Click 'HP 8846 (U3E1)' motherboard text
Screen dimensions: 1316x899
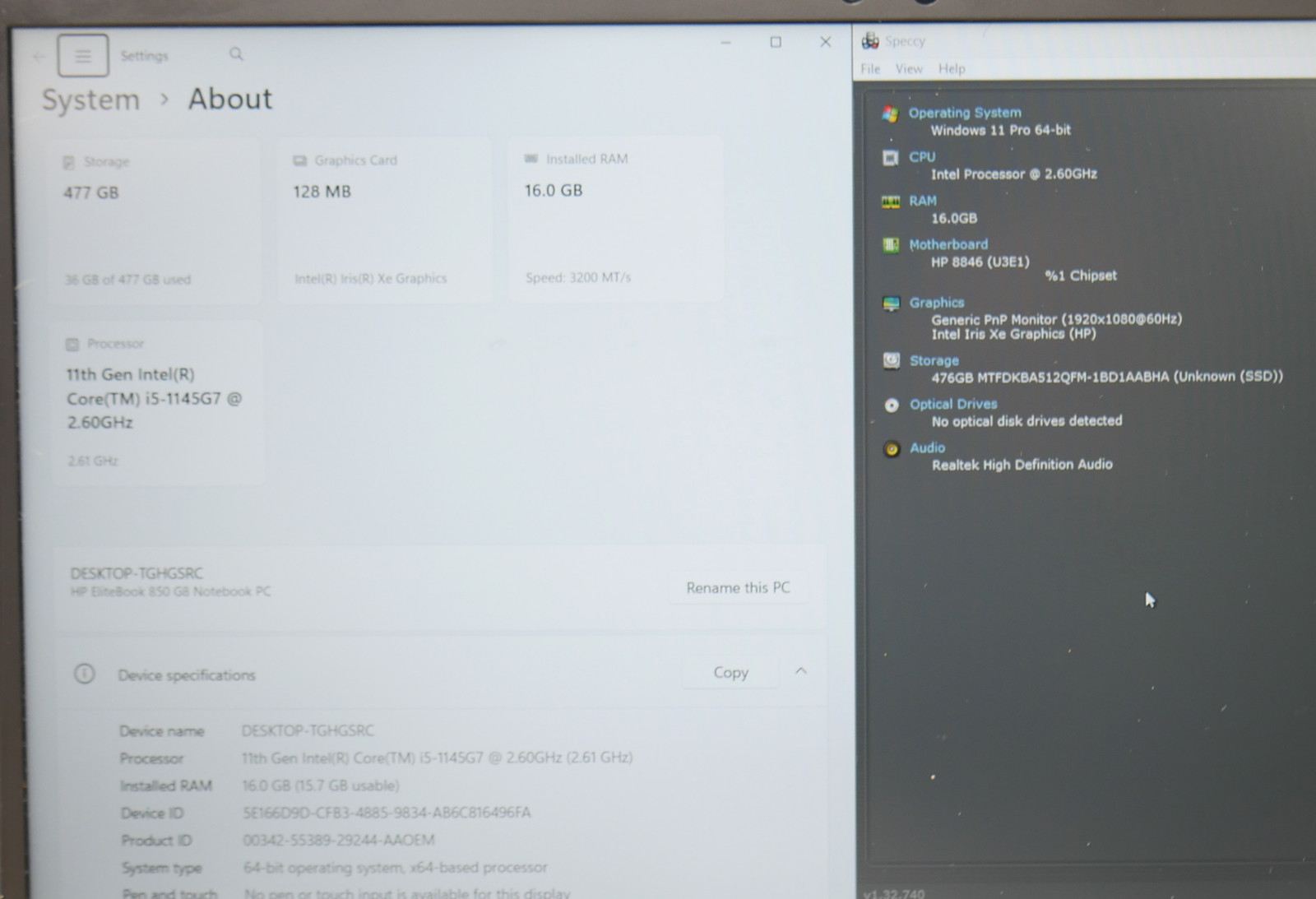pos(980,262)
